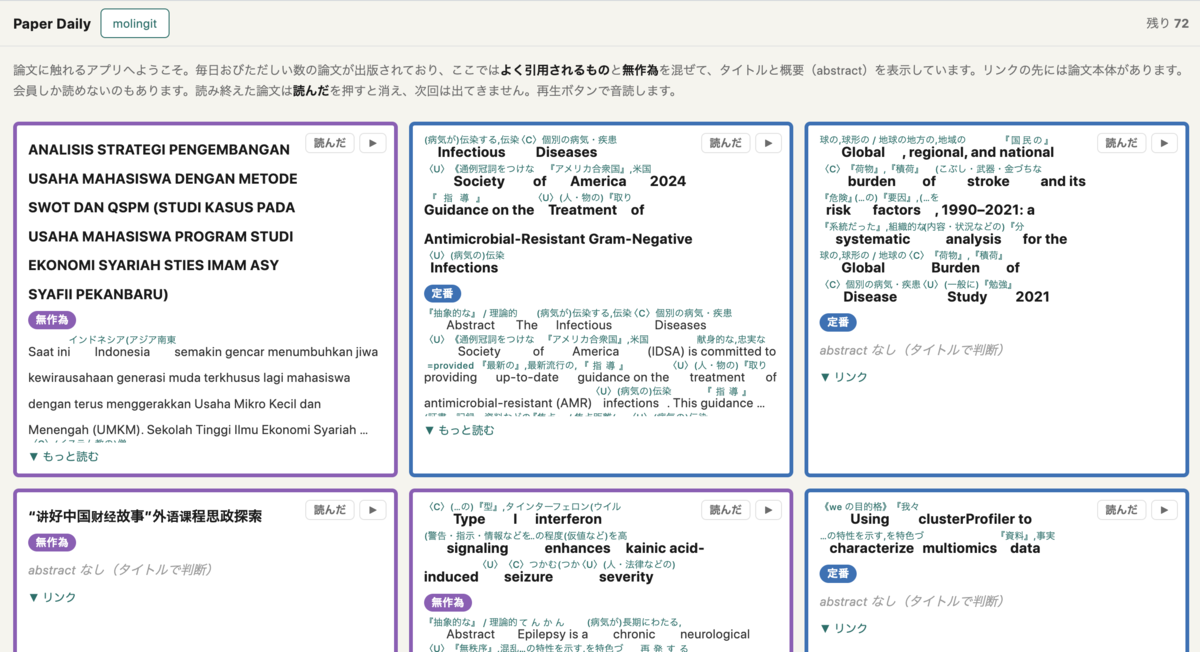The width and height of the screenshot is (1200, 652).
Task: Play audio for 讲好中国财经故事 paper
Action: [x=372, y=510]
